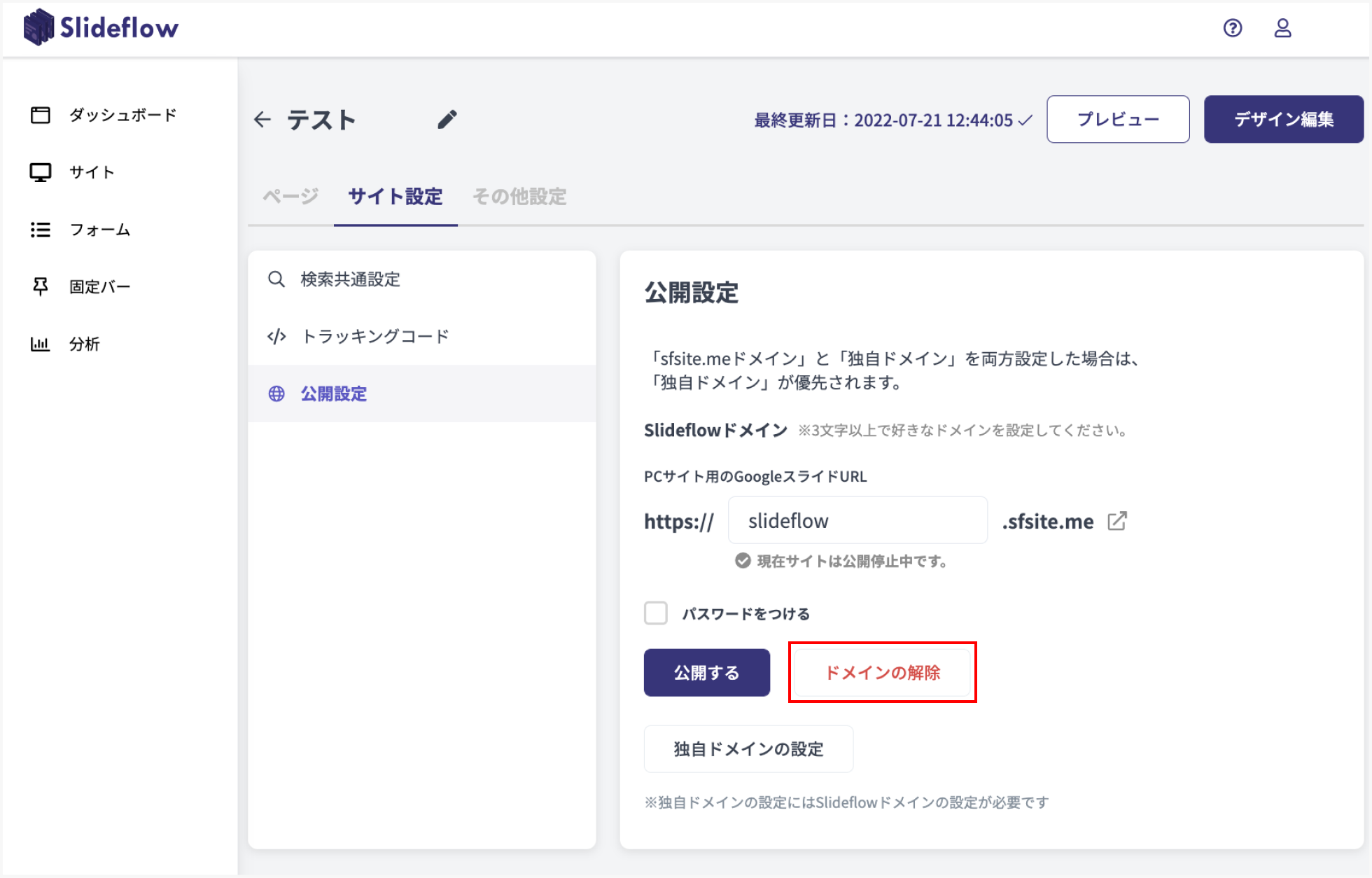Open help via question mark icon
Screen dimensions: 1372x878
tap(1233, 28)
